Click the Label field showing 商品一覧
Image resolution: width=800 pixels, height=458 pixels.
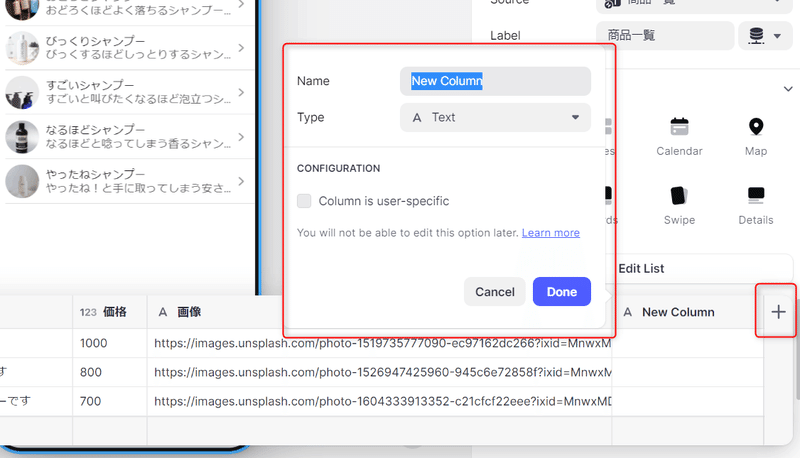pos(665,35)
